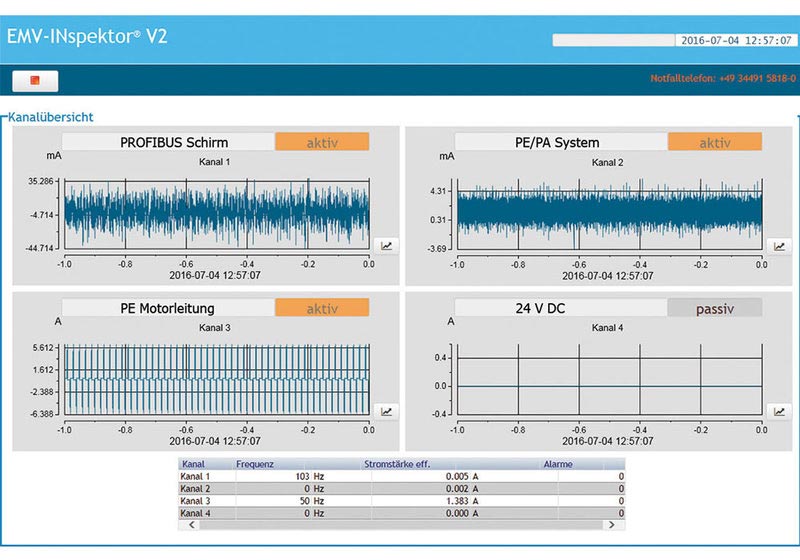Open chart detail for Kanal 1 PROFIBUS Schirm
Viewport: 800px width, 560px height.
pos(387,246)
